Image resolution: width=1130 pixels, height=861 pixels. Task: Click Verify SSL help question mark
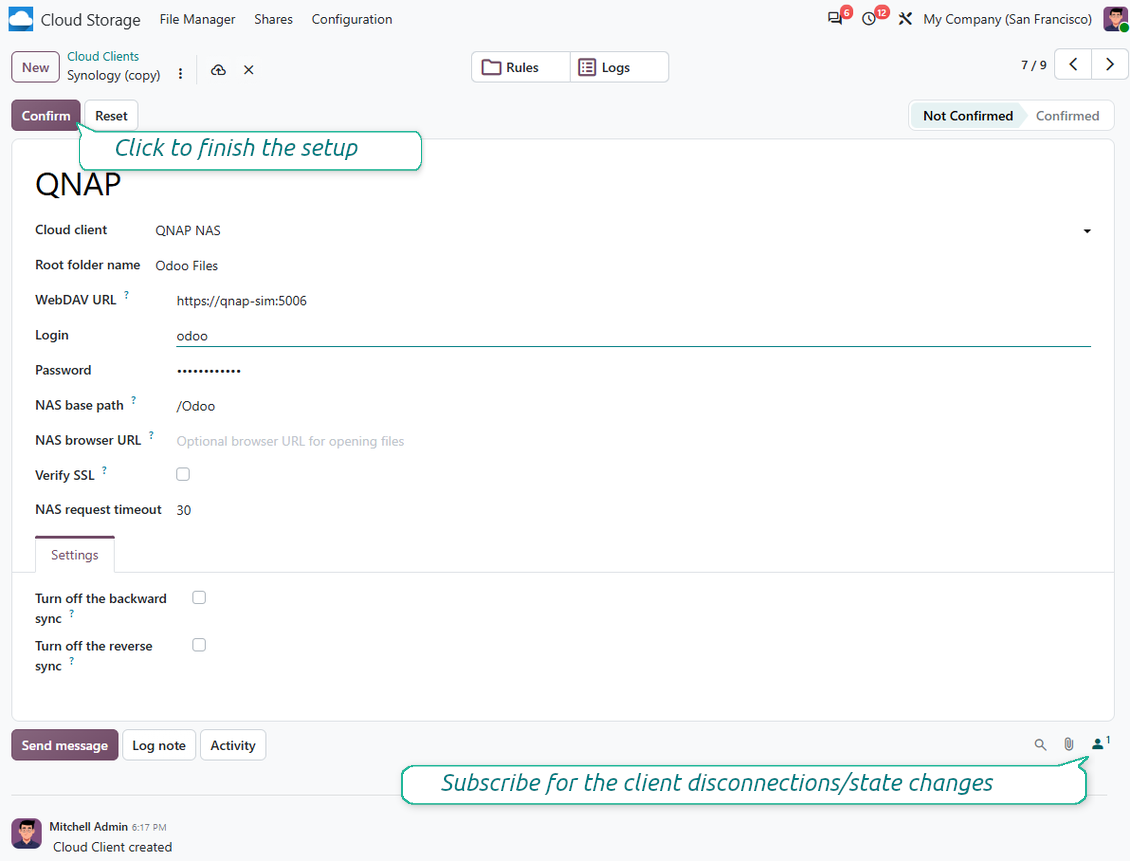point(104,470)
